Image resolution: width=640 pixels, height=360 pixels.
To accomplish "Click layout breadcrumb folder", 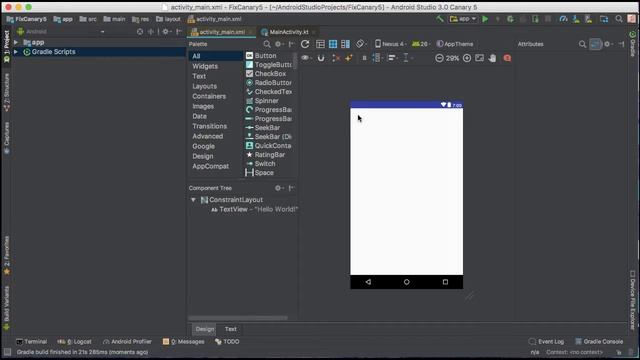I will [168, 19].
